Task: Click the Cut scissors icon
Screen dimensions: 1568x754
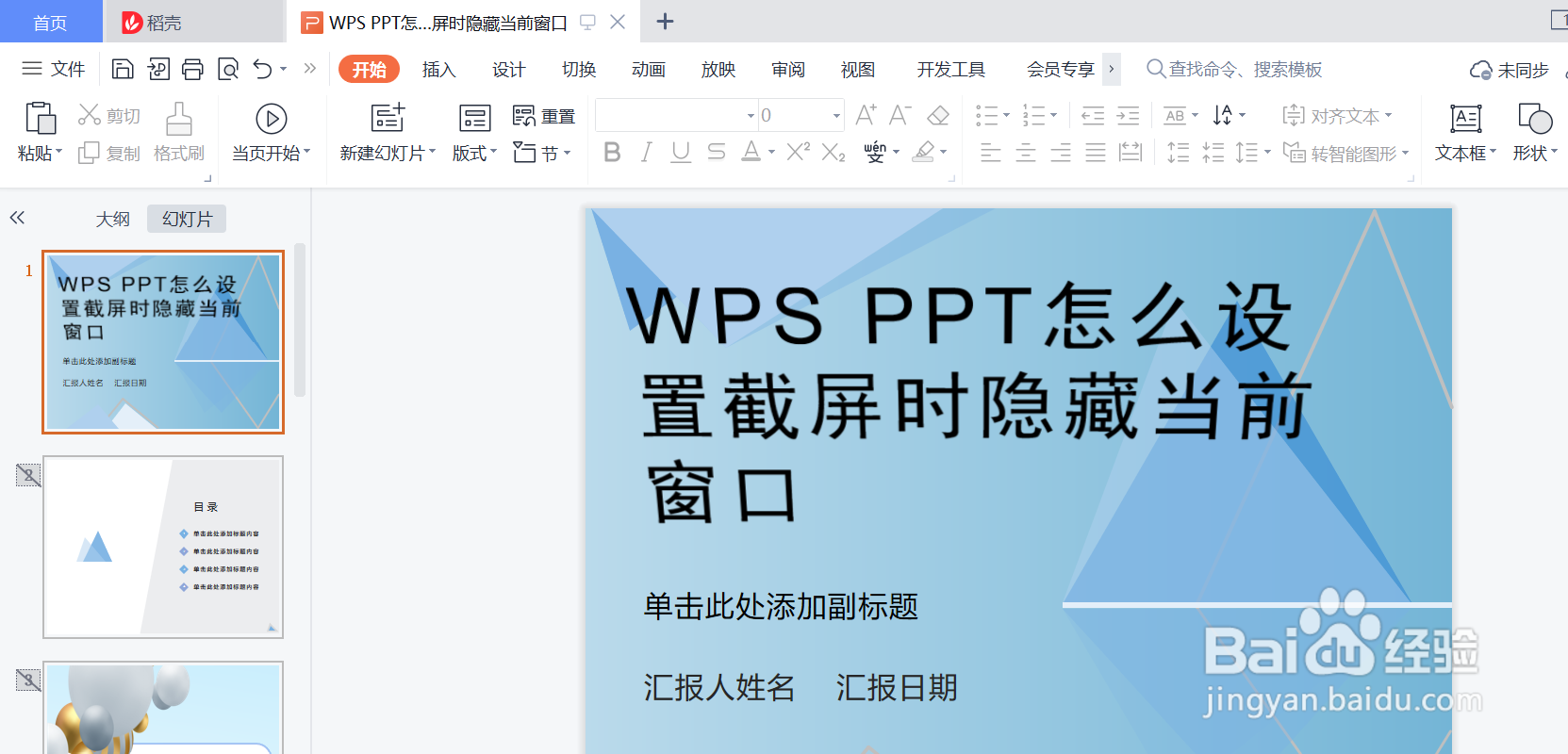Action: pos(89,115)
